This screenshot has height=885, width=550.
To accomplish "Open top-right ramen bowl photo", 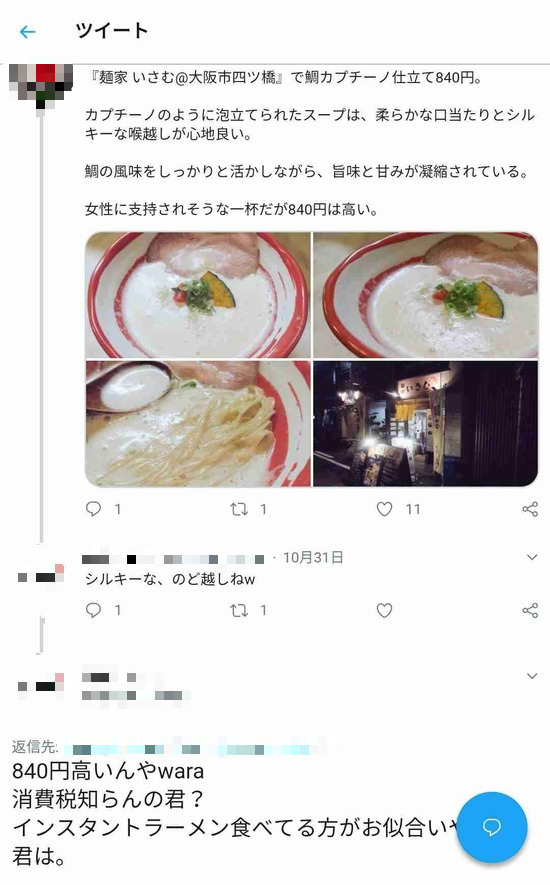I will pyautogui.click(x=425, y=295).
